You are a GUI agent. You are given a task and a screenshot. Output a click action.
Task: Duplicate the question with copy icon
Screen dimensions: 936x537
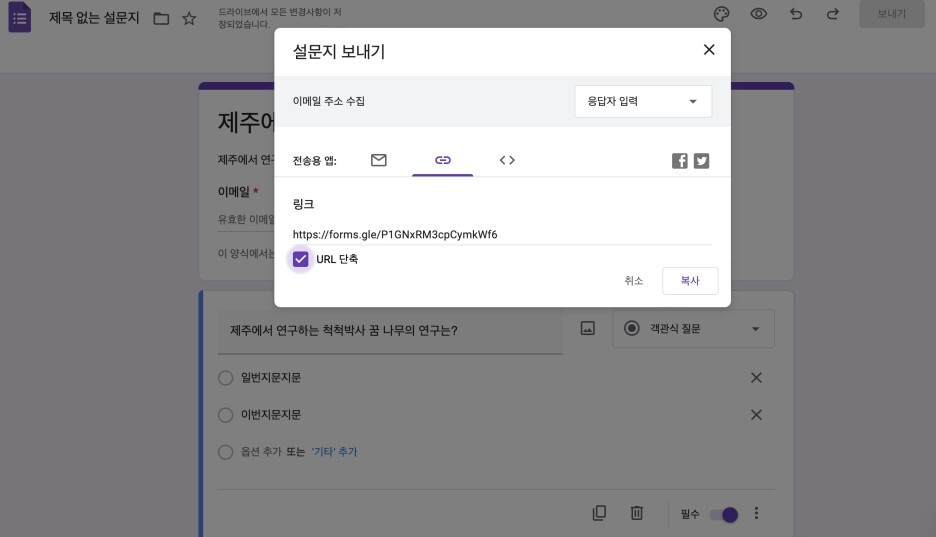pyautogui.click(x=599, y=513)
